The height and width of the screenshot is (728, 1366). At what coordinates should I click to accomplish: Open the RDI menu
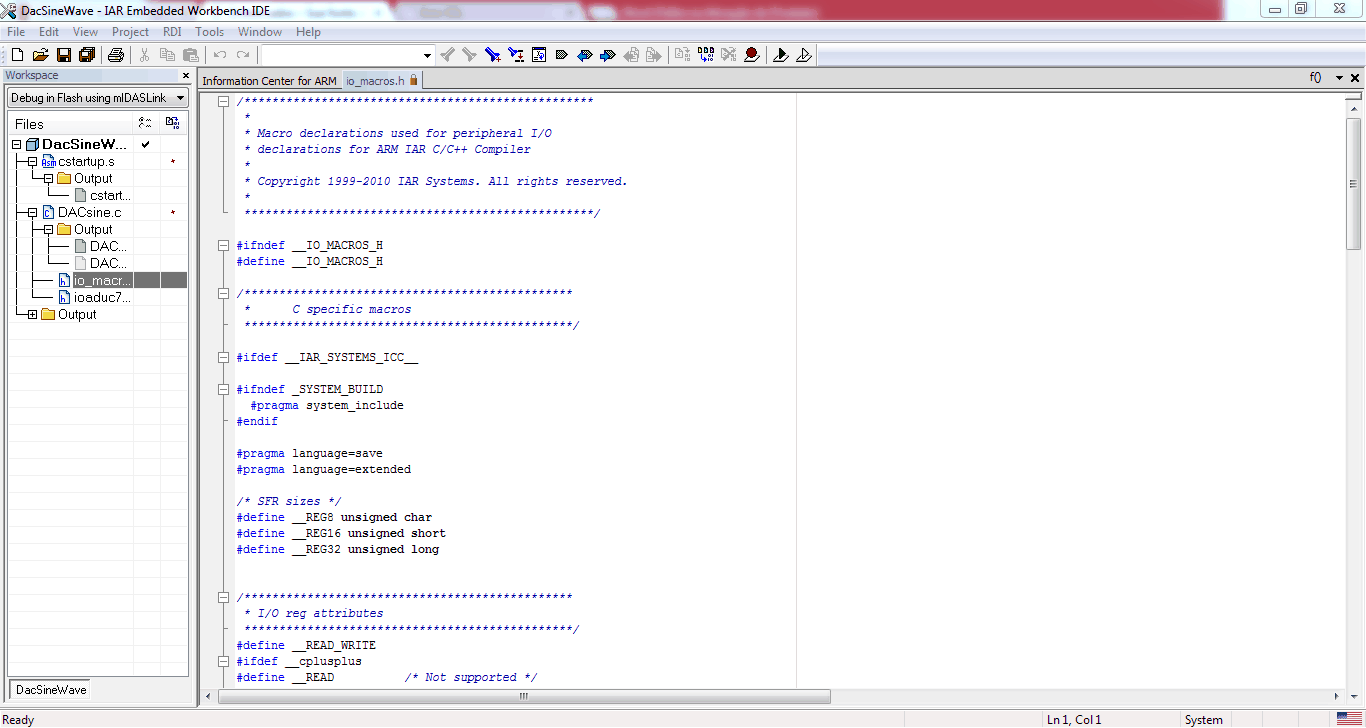pos(172,32)
